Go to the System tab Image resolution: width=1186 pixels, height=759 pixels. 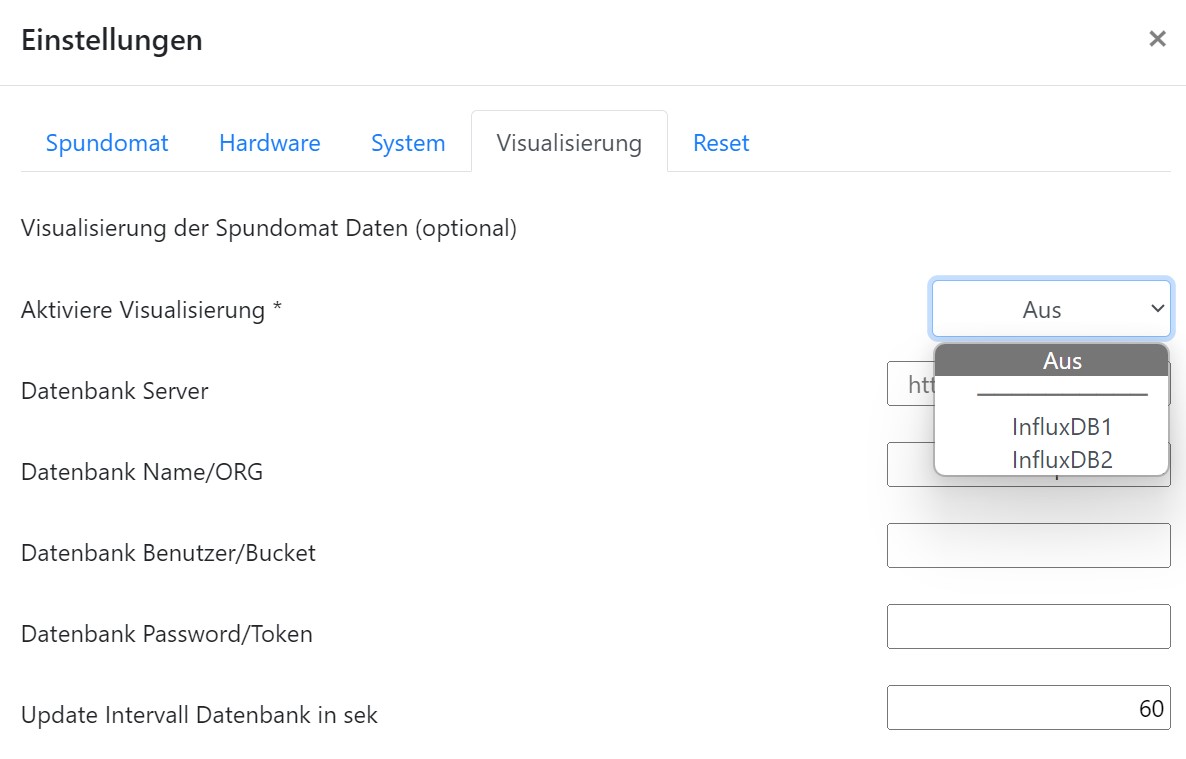[x=408, y=143]
